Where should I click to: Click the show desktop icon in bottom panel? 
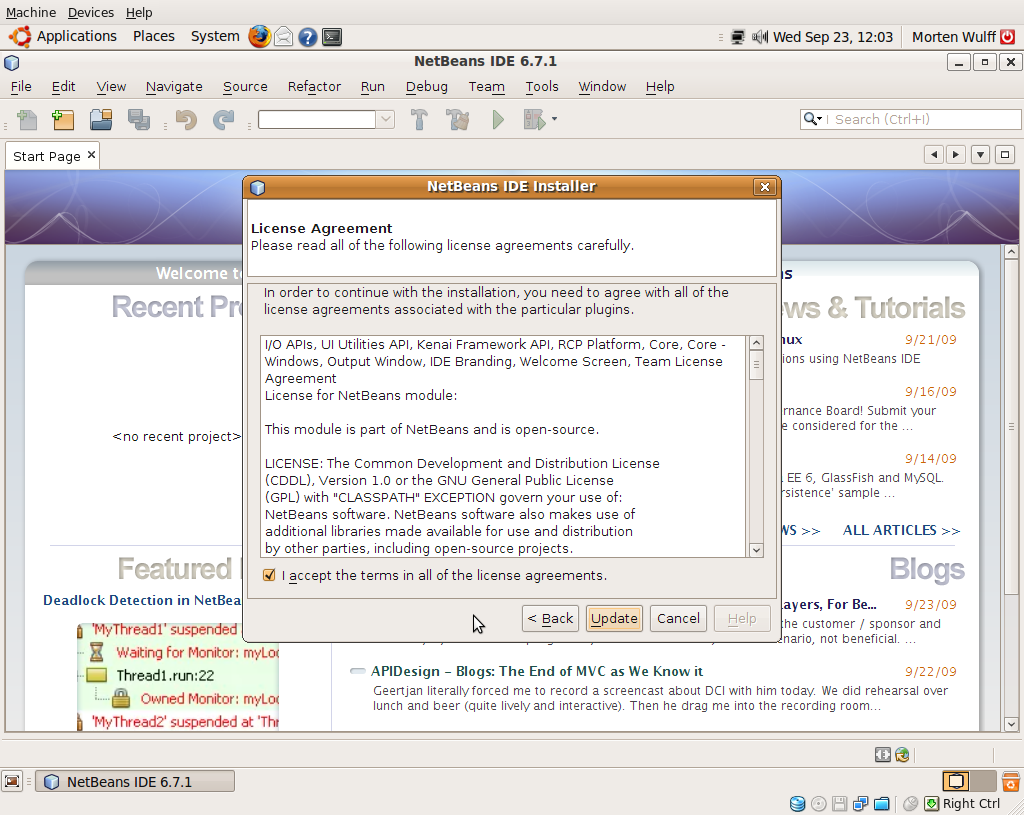coord(12,782)
